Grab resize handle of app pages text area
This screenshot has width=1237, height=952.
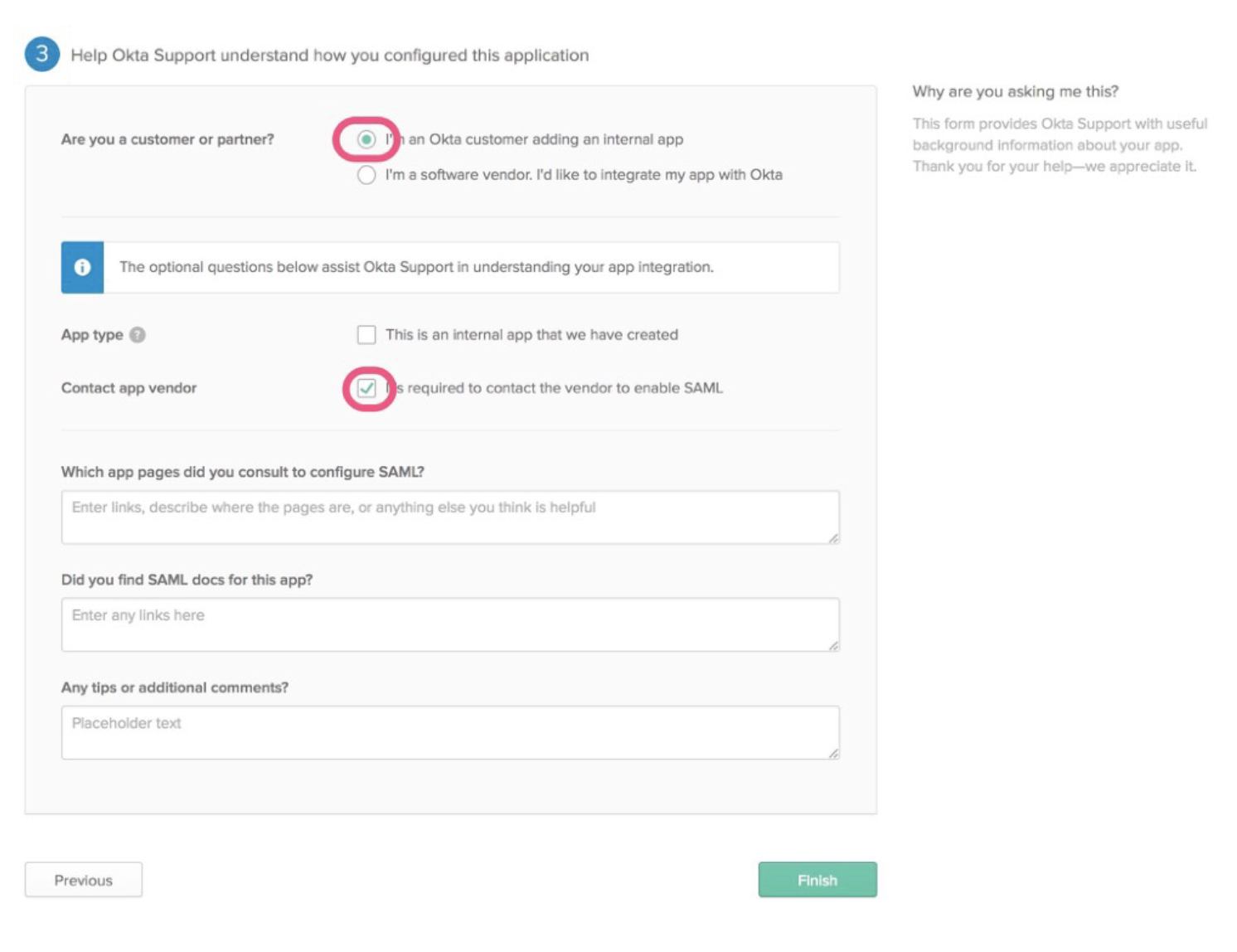(833, 538)
